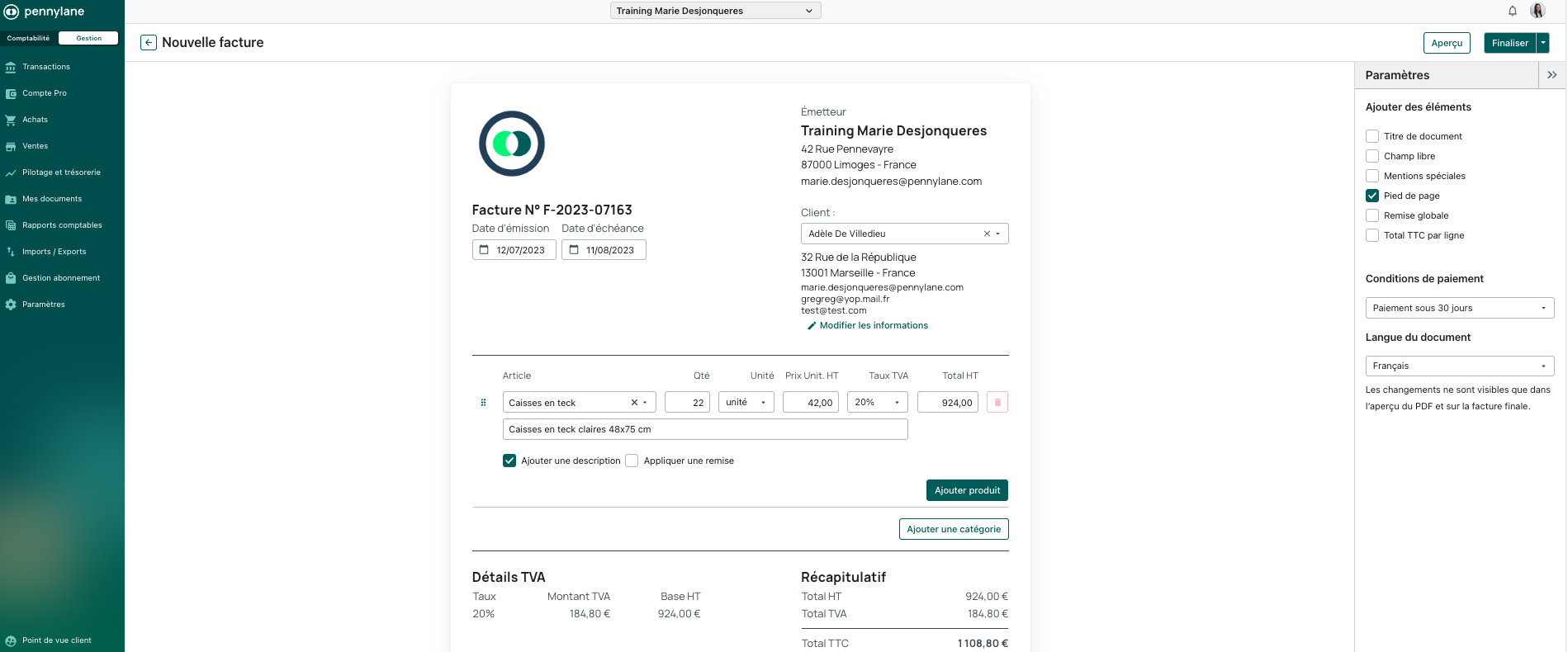Screen dimensions: 1568x652
Task: Click the Modifier les informations link
Action: coord(874,326)
